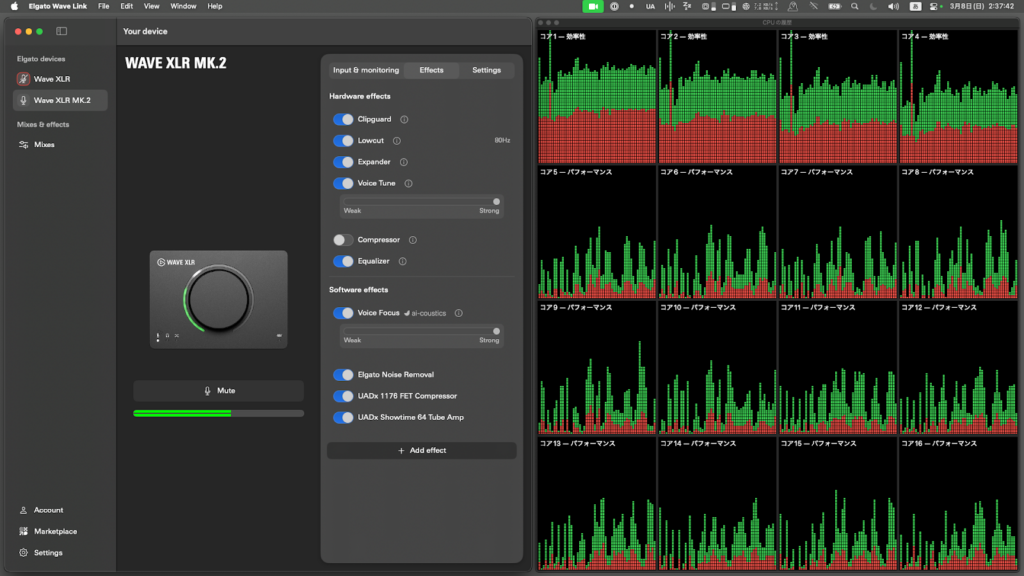
Task: Open the Account page in the sidebar
Action: (x=47, y=510)
